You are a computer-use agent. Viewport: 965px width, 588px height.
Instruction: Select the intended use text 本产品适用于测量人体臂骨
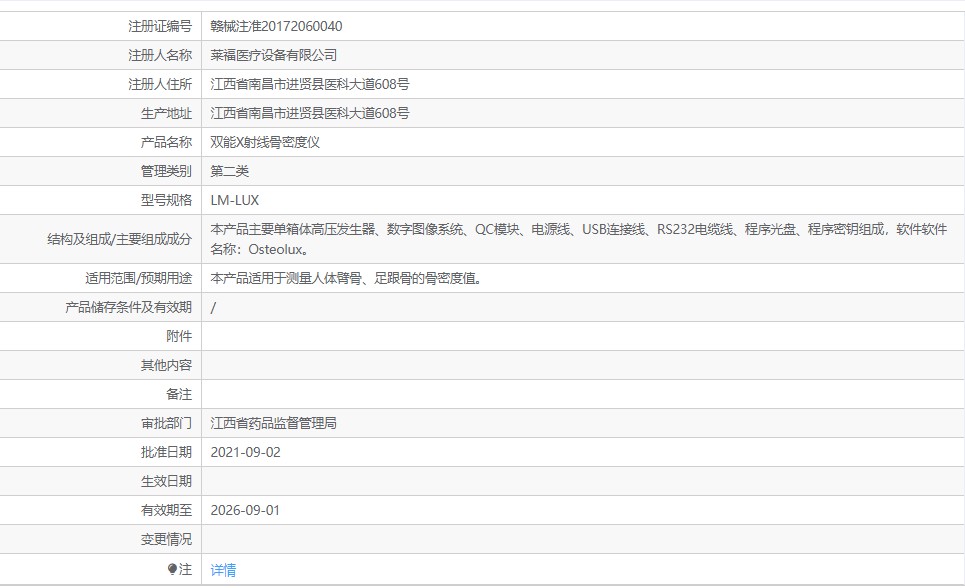345,278
